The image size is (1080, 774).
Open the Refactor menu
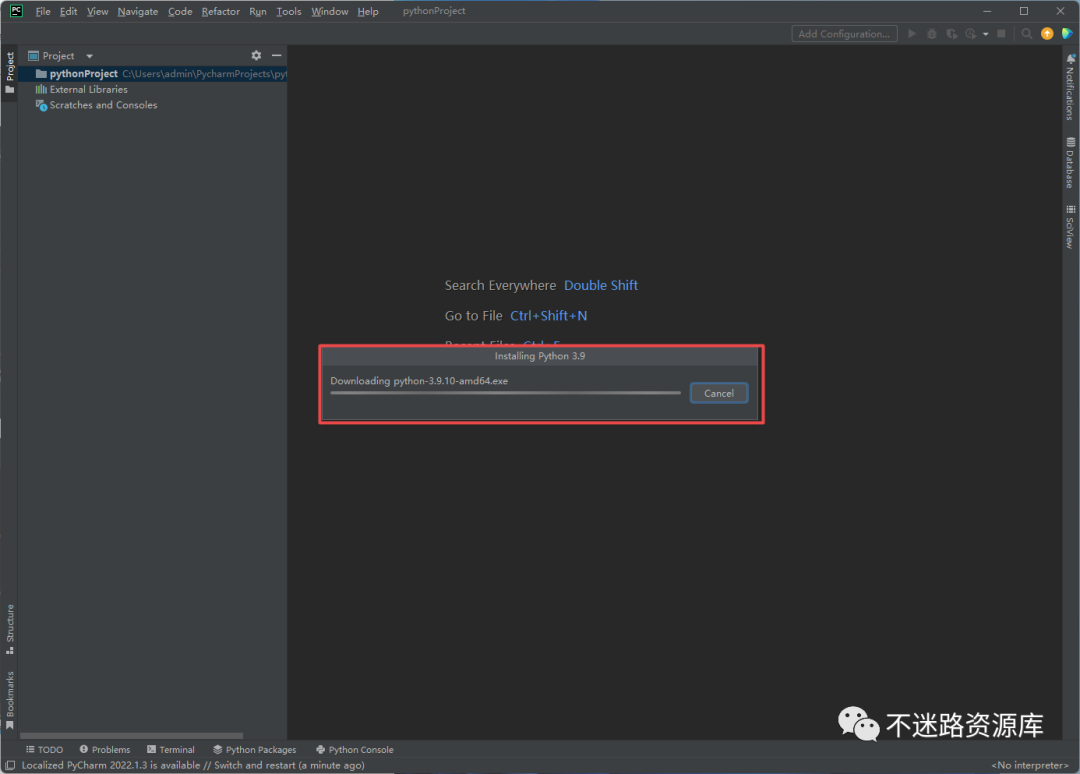(220, 12)
